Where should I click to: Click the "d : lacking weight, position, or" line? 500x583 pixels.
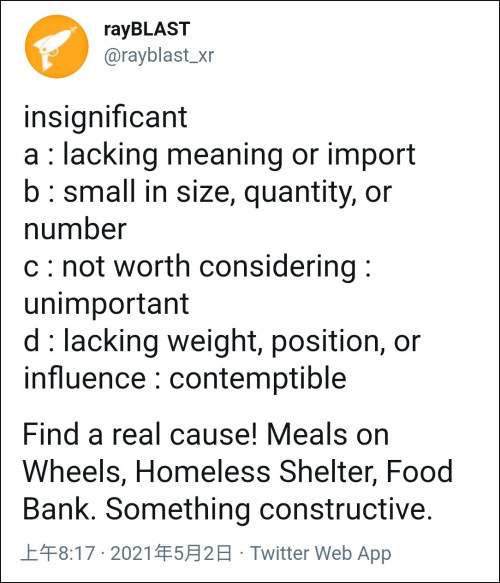pos(222,341)
